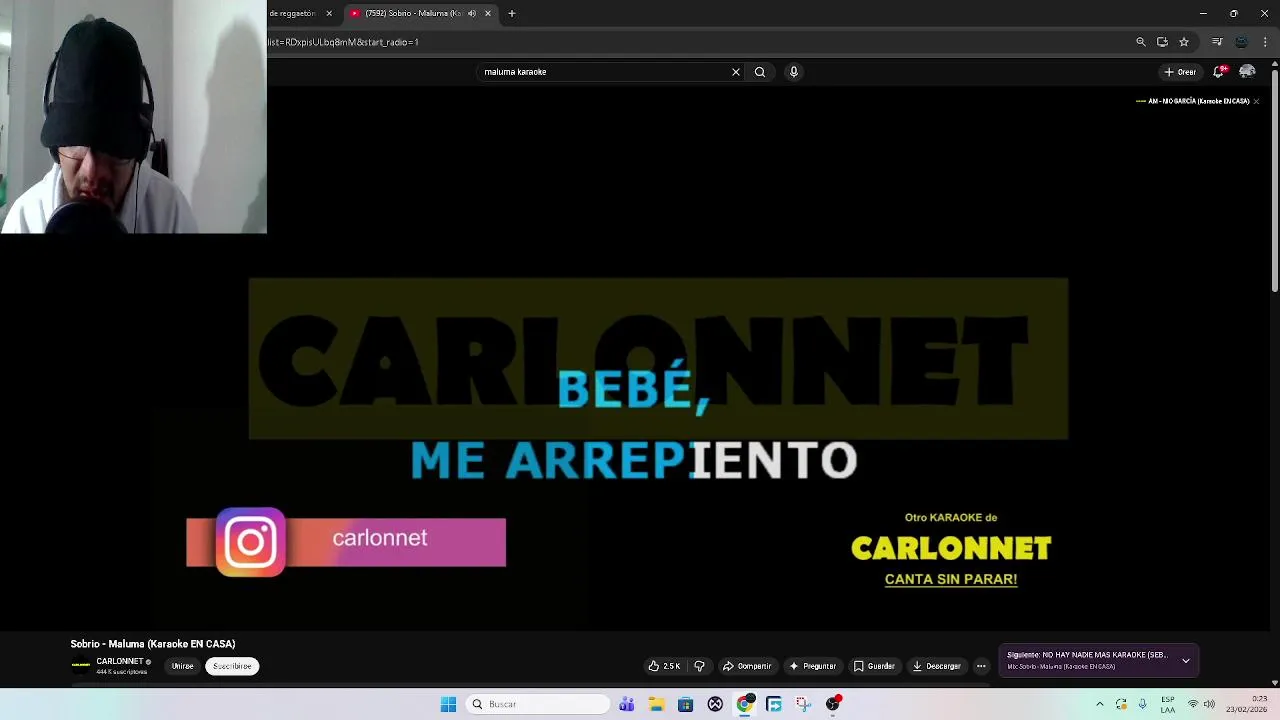Click the Preguntar button
The height and width of the screenshot is (720, 1280).
pyautogui.click(x=813, y=666)
